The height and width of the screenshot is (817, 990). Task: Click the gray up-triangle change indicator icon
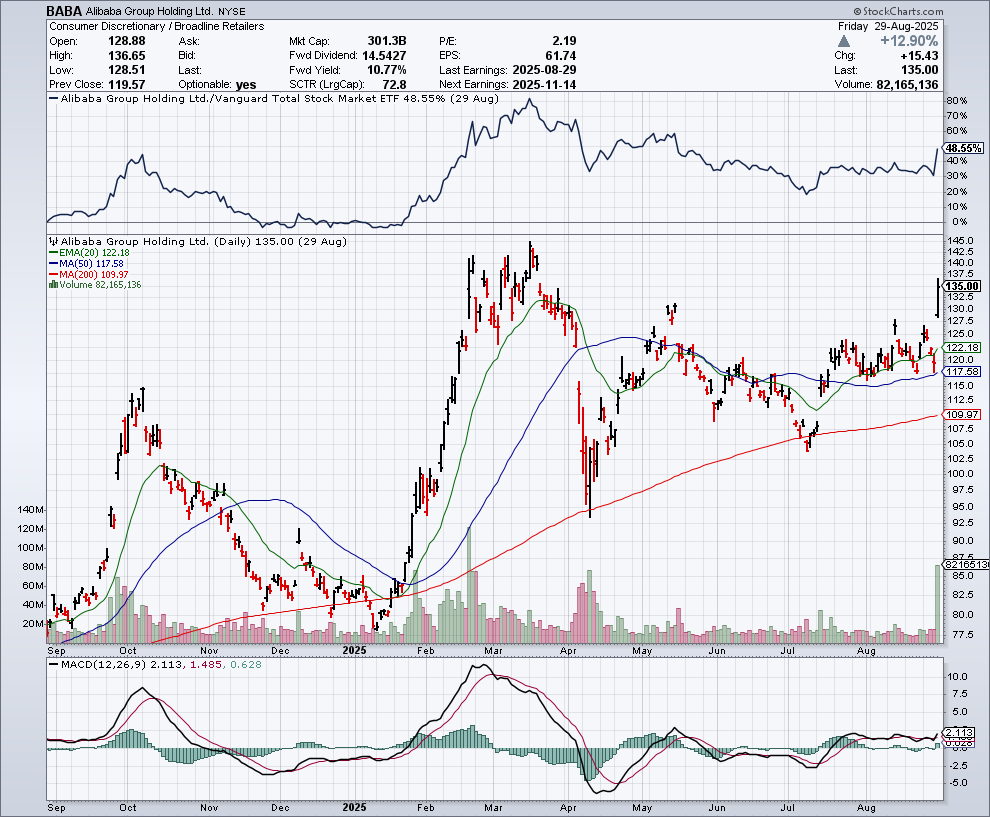coord(844,41)
